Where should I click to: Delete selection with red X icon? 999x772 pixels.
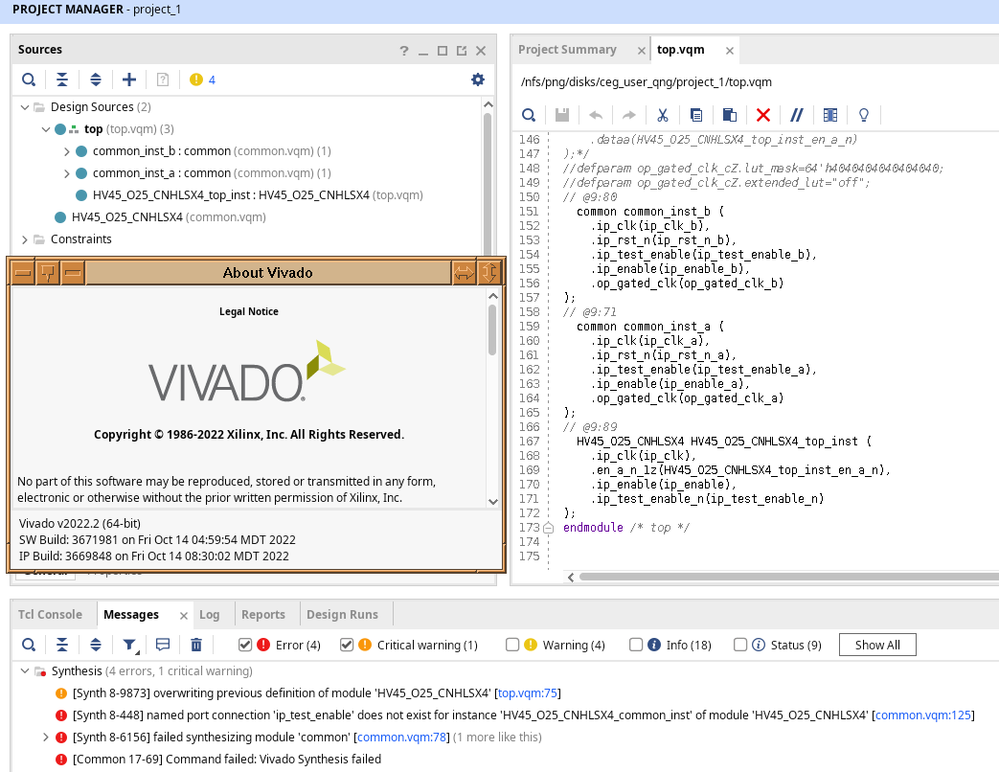(763, 115)
